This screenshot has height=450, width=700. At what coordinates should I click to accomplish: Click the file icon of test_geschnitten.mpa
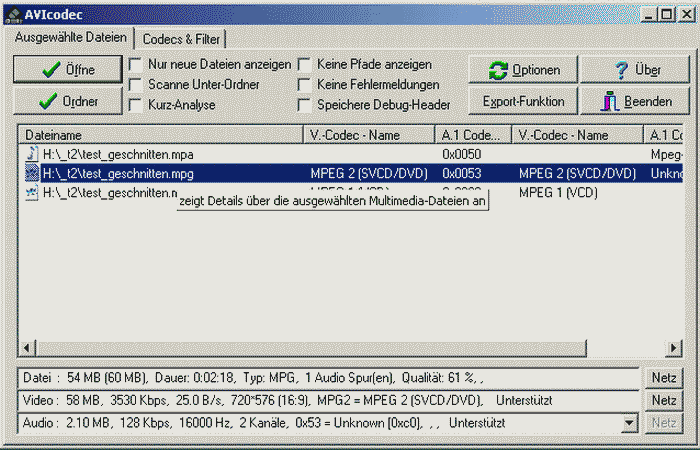32,155
